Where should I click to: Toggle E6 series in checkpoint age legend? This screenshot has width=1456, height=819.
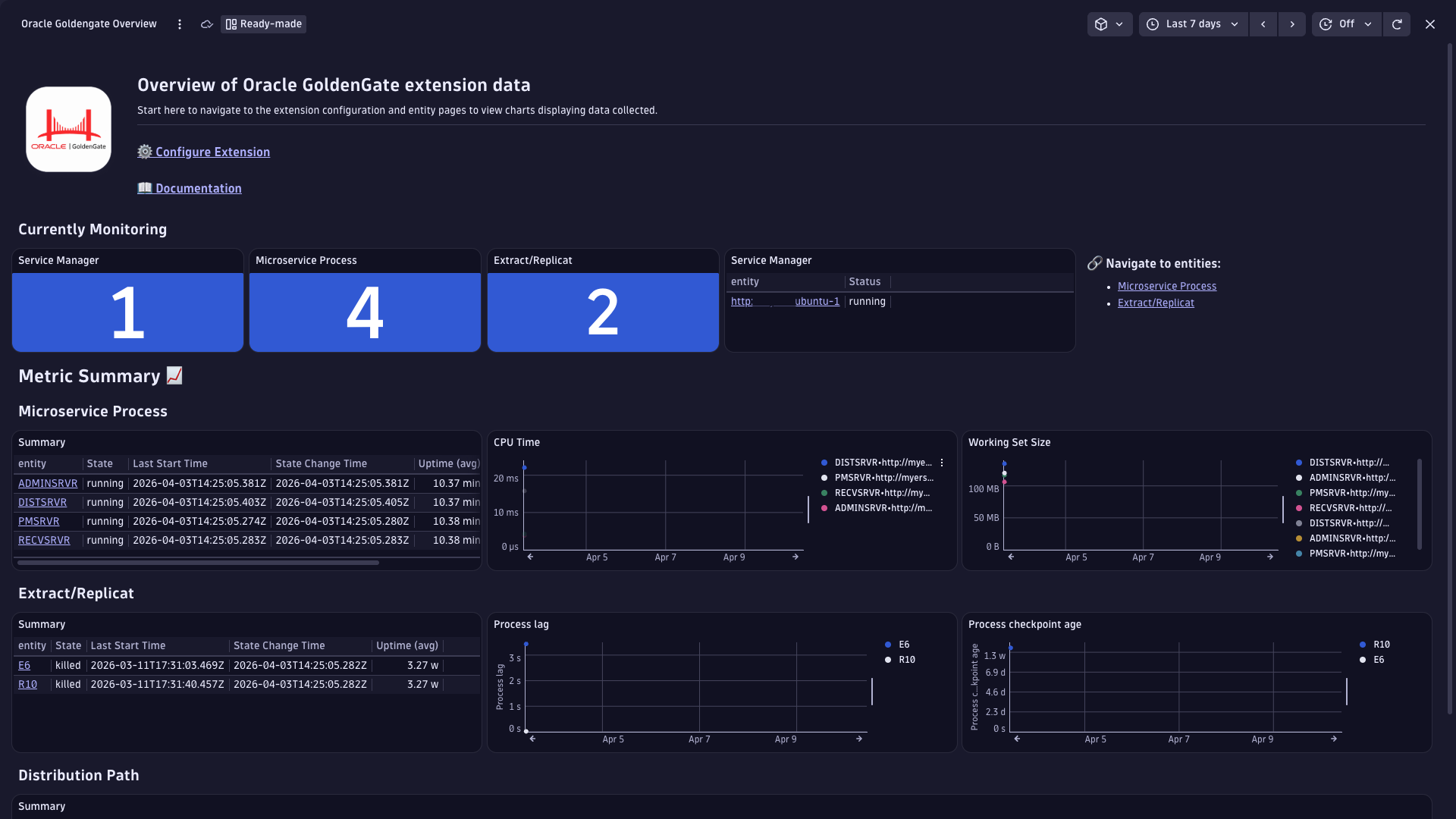(x=1372, y=660)
